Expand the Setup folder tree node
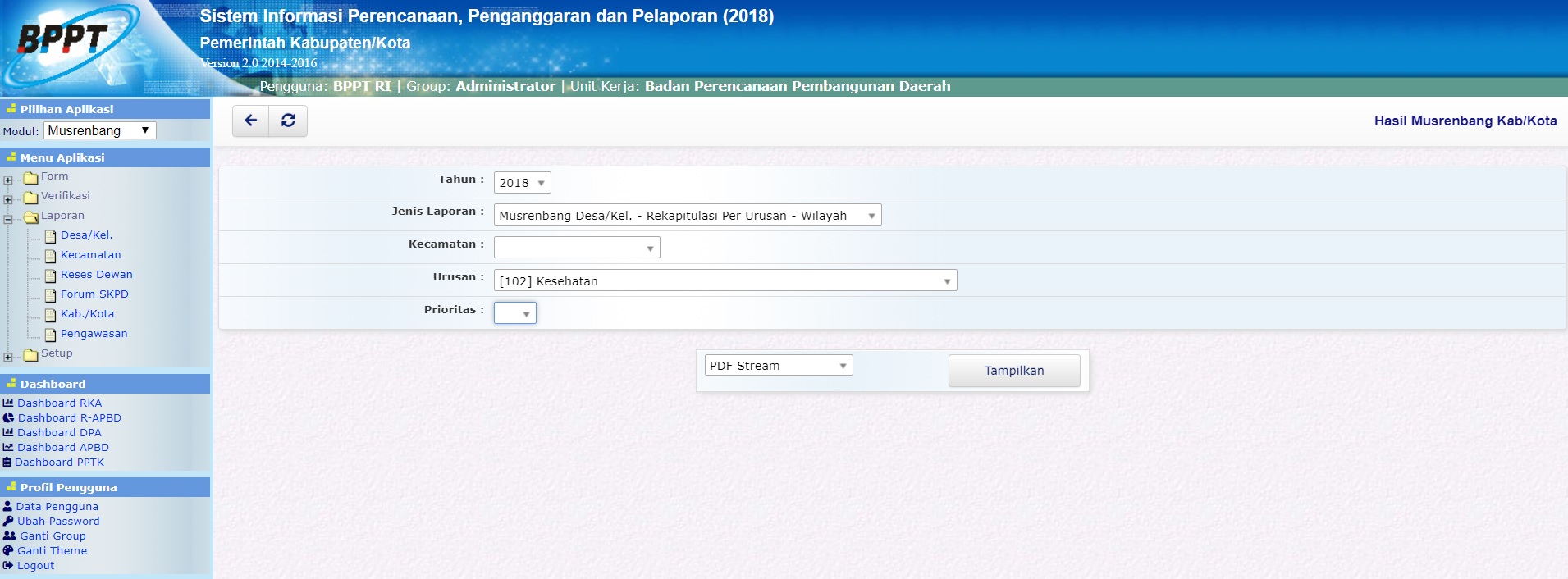This screenshot has height=579, width=1568. pos(8,357)
